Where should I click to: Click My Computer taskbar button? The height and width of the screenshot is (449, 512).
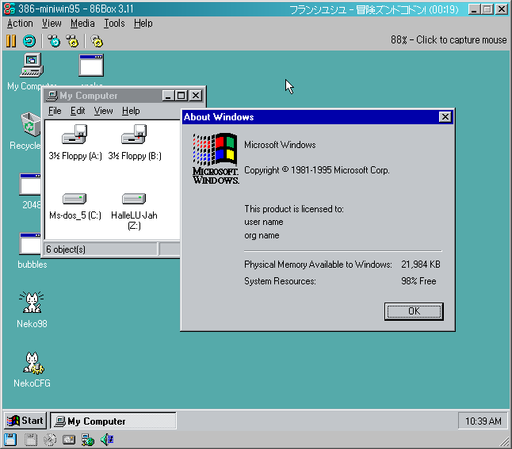point(113,421)
